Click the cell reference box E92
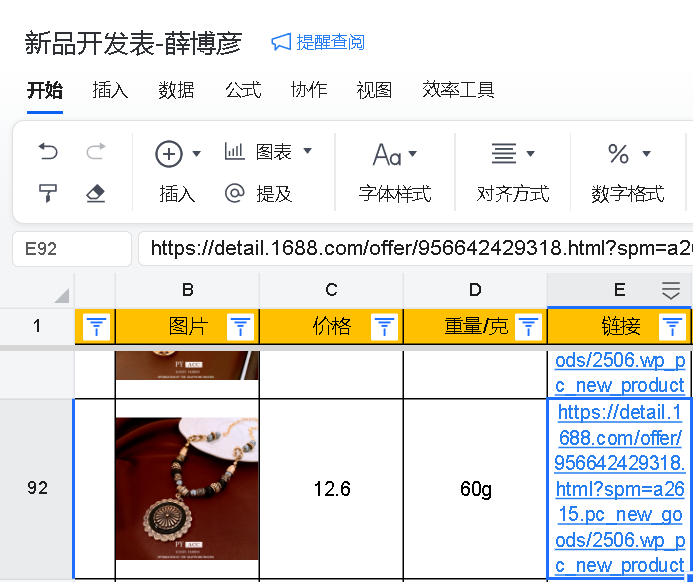Screen dimensions: 693x582 pyautogui.click(x=72, y=249)
